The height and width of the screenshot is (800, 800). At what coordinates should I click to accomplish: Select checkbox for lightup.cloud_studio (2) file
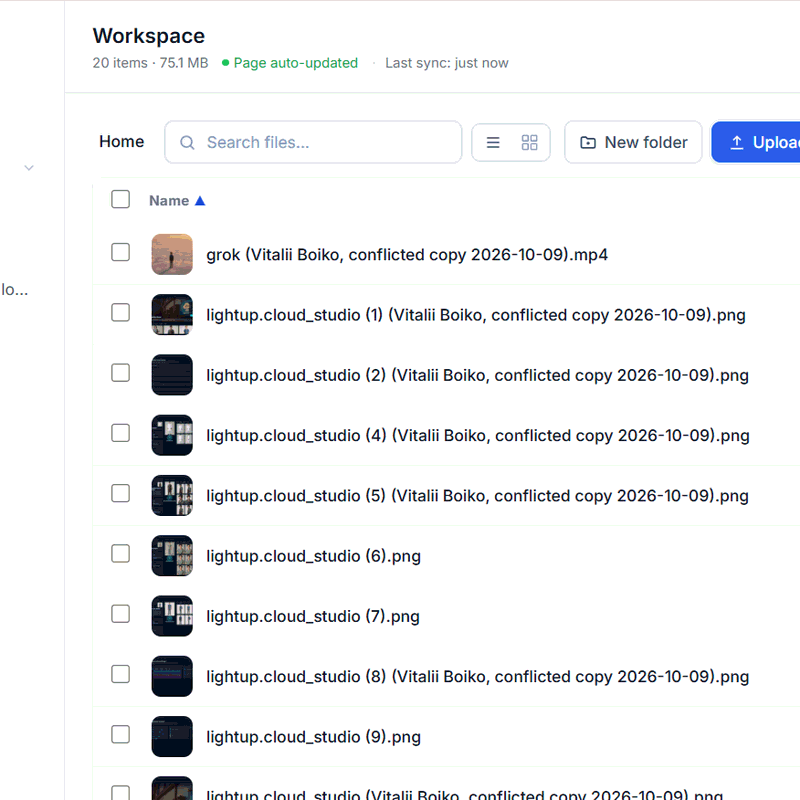[120, 372]
